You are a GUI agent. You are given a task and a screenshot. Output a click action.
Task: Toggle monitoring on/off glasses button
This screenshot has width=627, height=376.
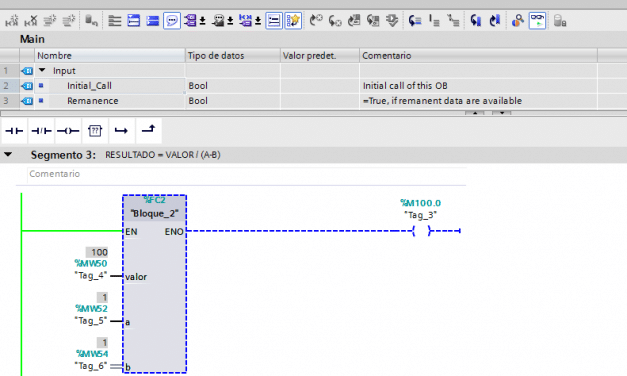tap(537, 20)
